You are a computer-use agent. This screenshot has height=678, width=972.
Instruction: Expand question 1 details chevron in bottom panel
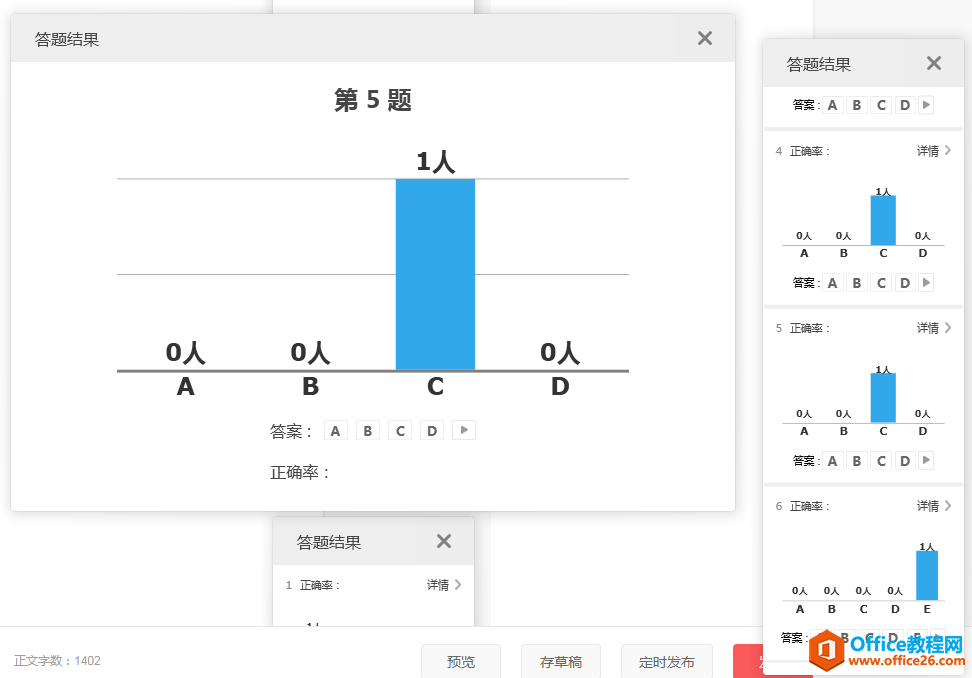[x=457, y=584]
